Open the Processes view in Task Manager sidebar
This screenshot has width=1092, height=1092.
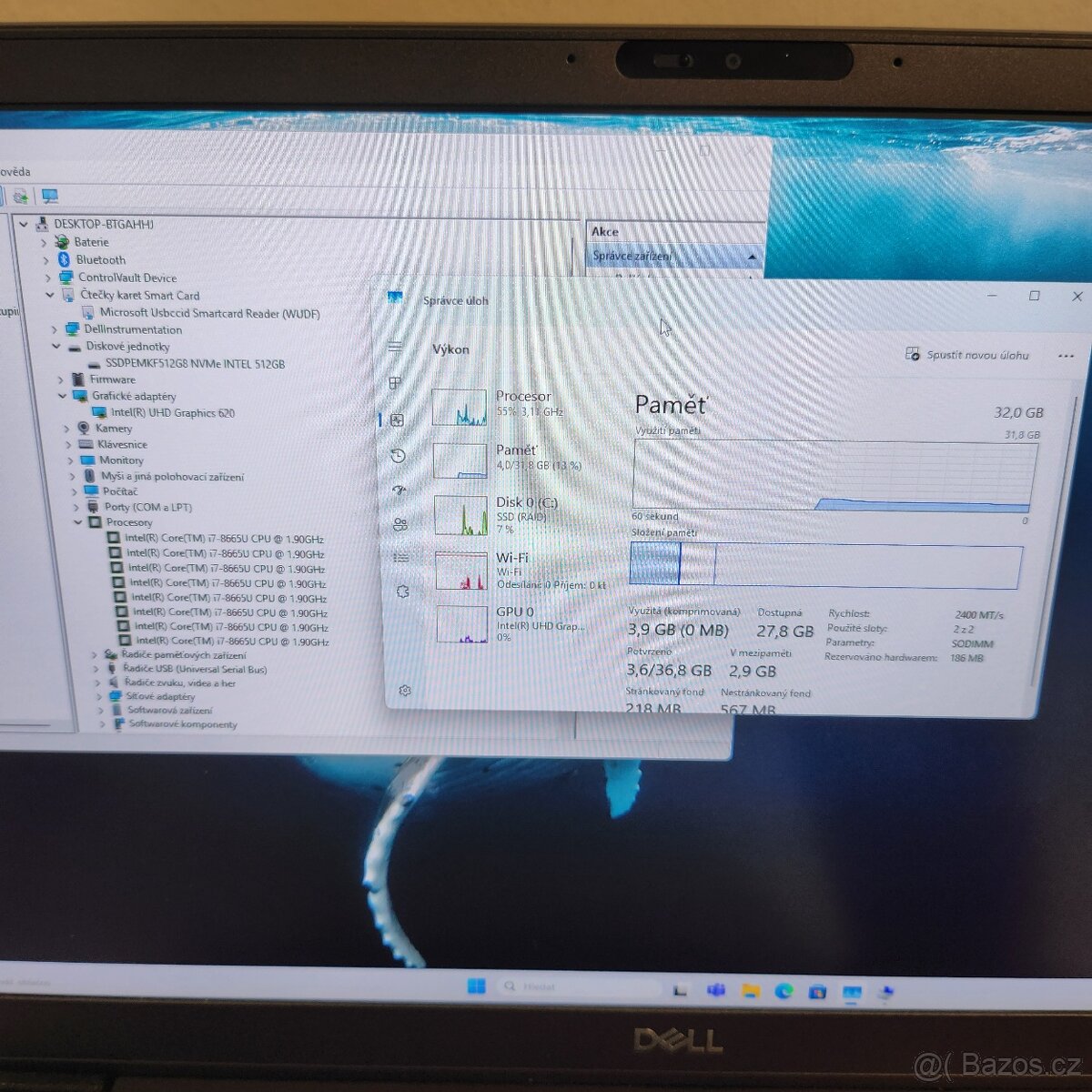point(395,383)
